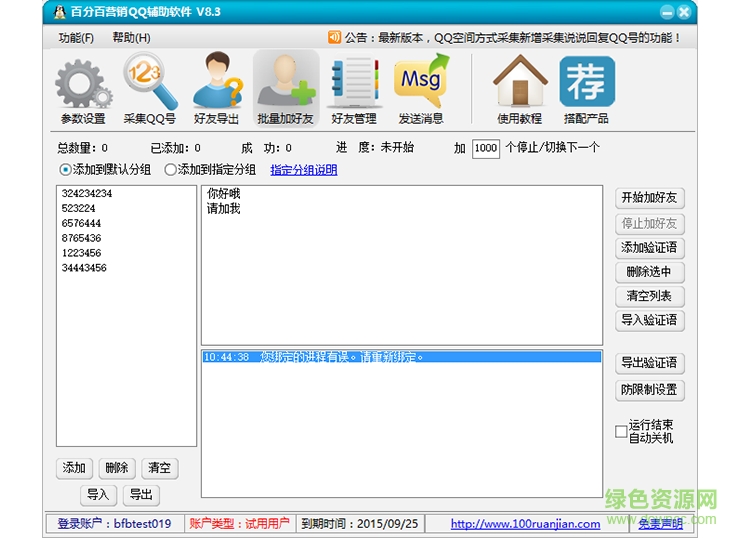This screenshot has height=538, width=740.
Task: Select QQ number 324234234 in the list
Action: point(87,193)
